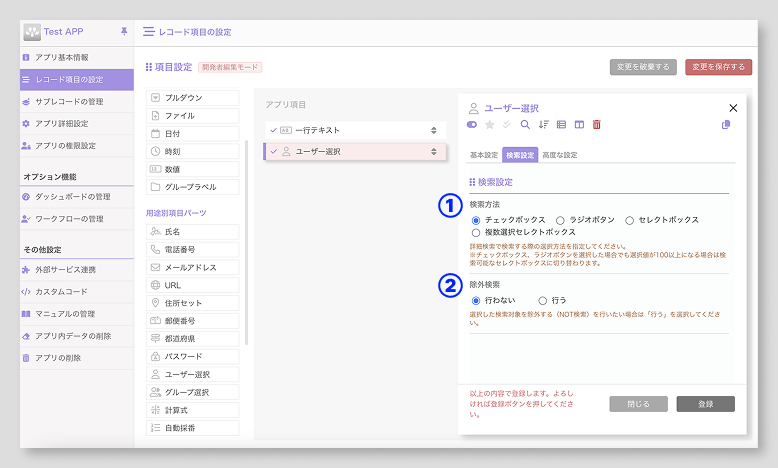Open ダッシュボードの管理 in the sidebar
The image size is (778, 468).
coord(77,197)
